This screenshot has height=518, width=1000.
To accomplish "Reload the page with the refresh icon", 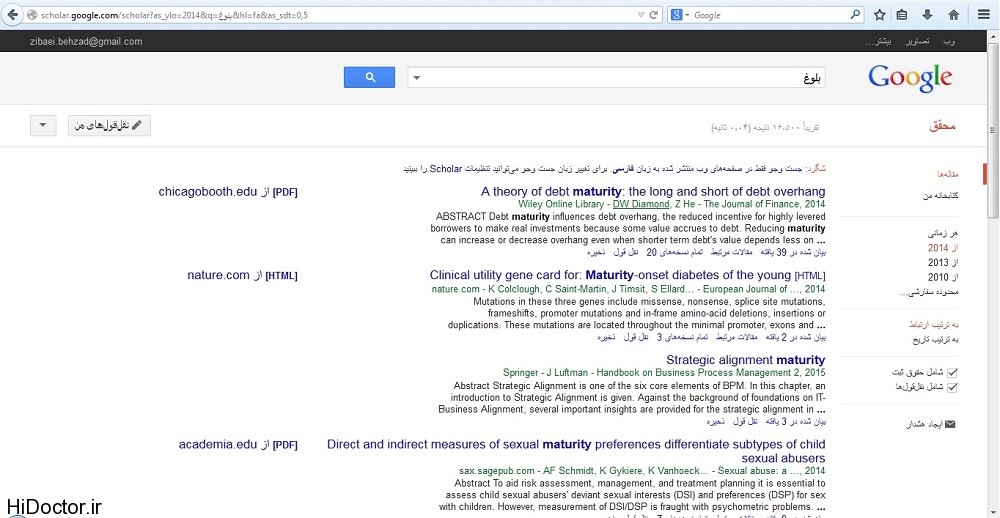I will tap(654, 15).
